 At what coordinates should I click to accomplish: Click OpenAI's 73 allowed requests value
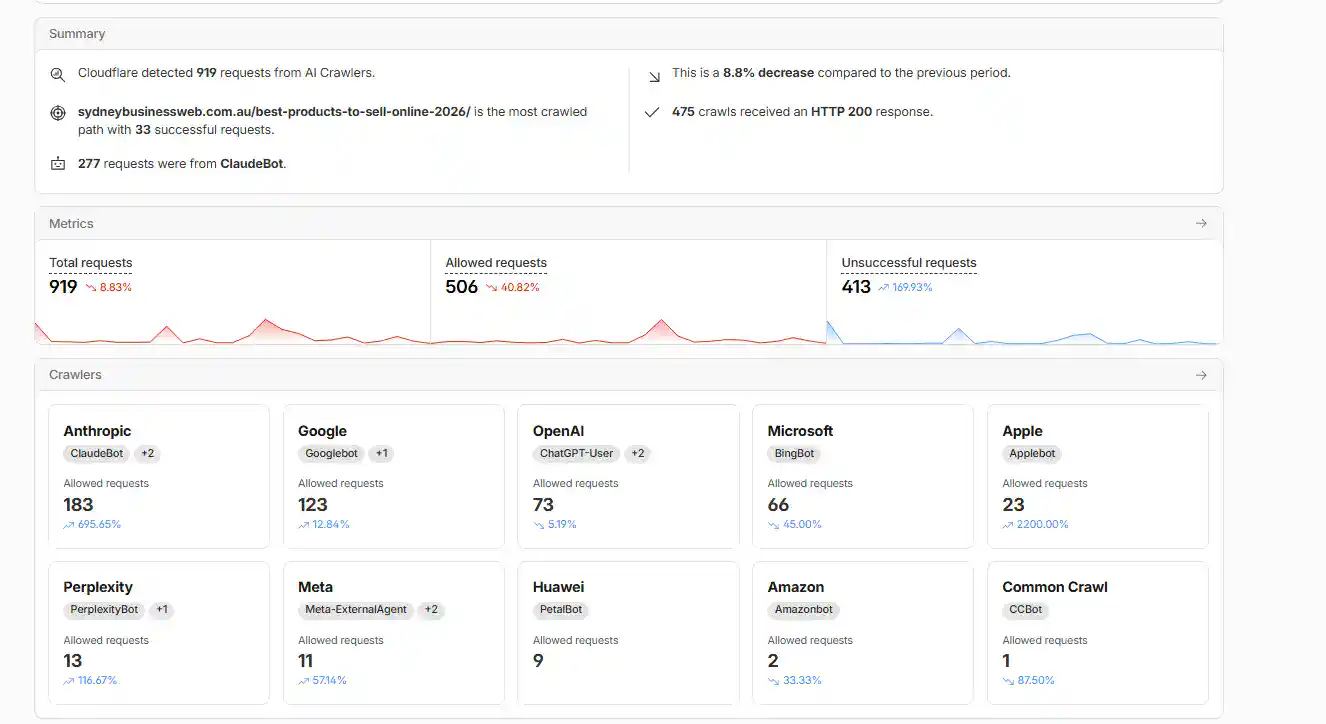(543, 505)
